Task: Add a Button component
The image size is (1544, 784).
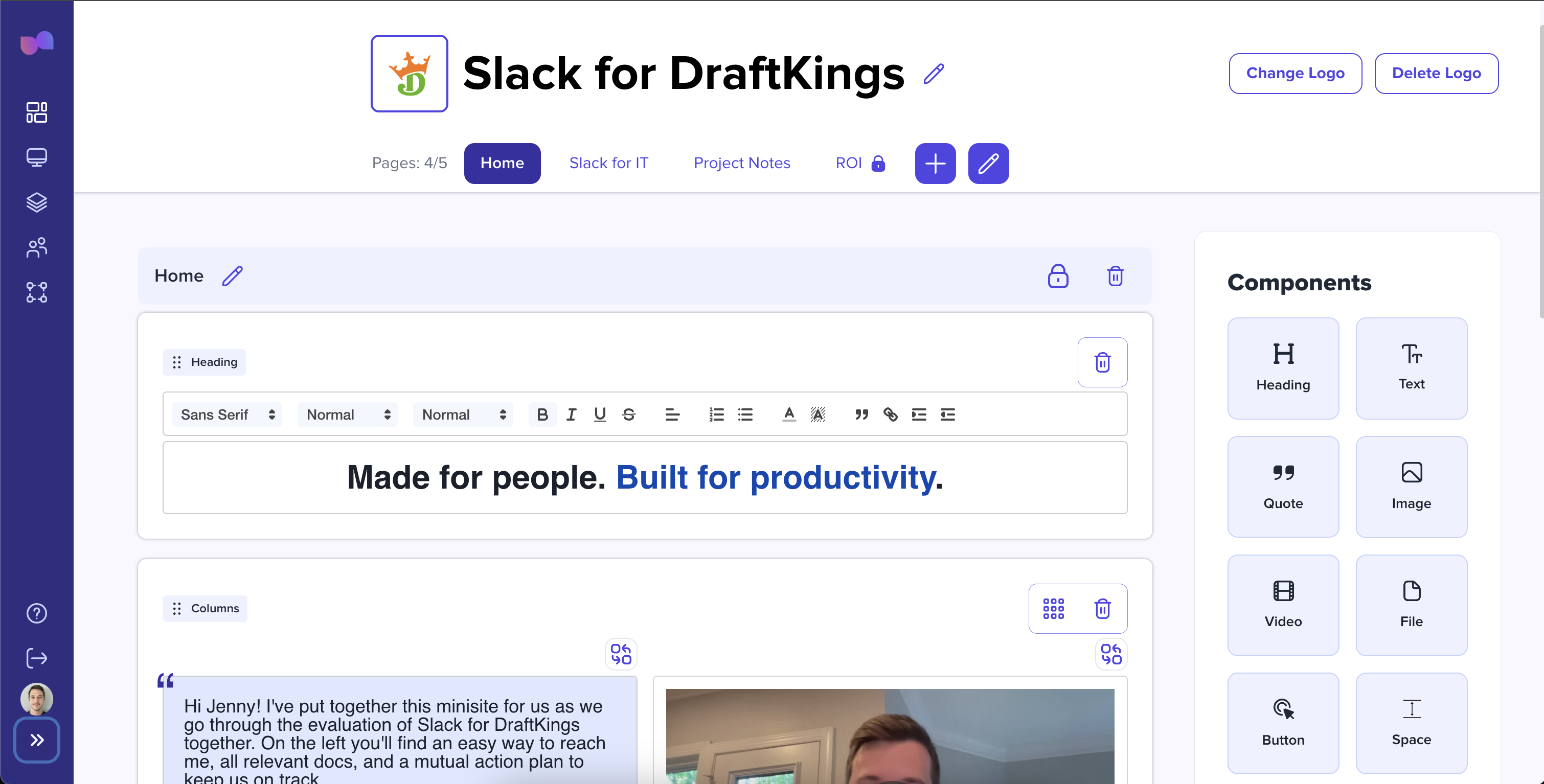Action: tap(1283, 724)
